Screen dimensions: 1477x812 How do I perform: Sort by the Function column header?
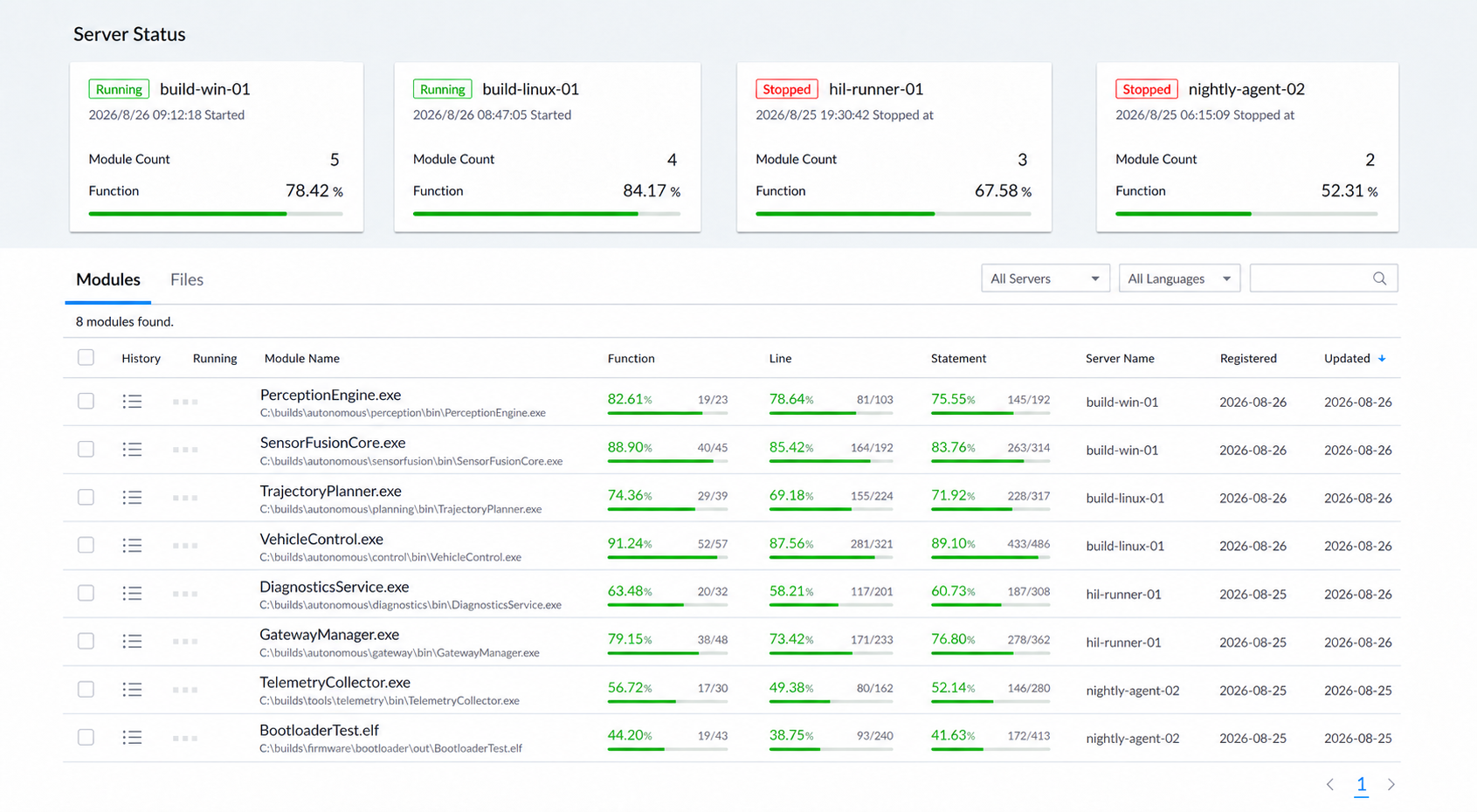coord(631,359)
